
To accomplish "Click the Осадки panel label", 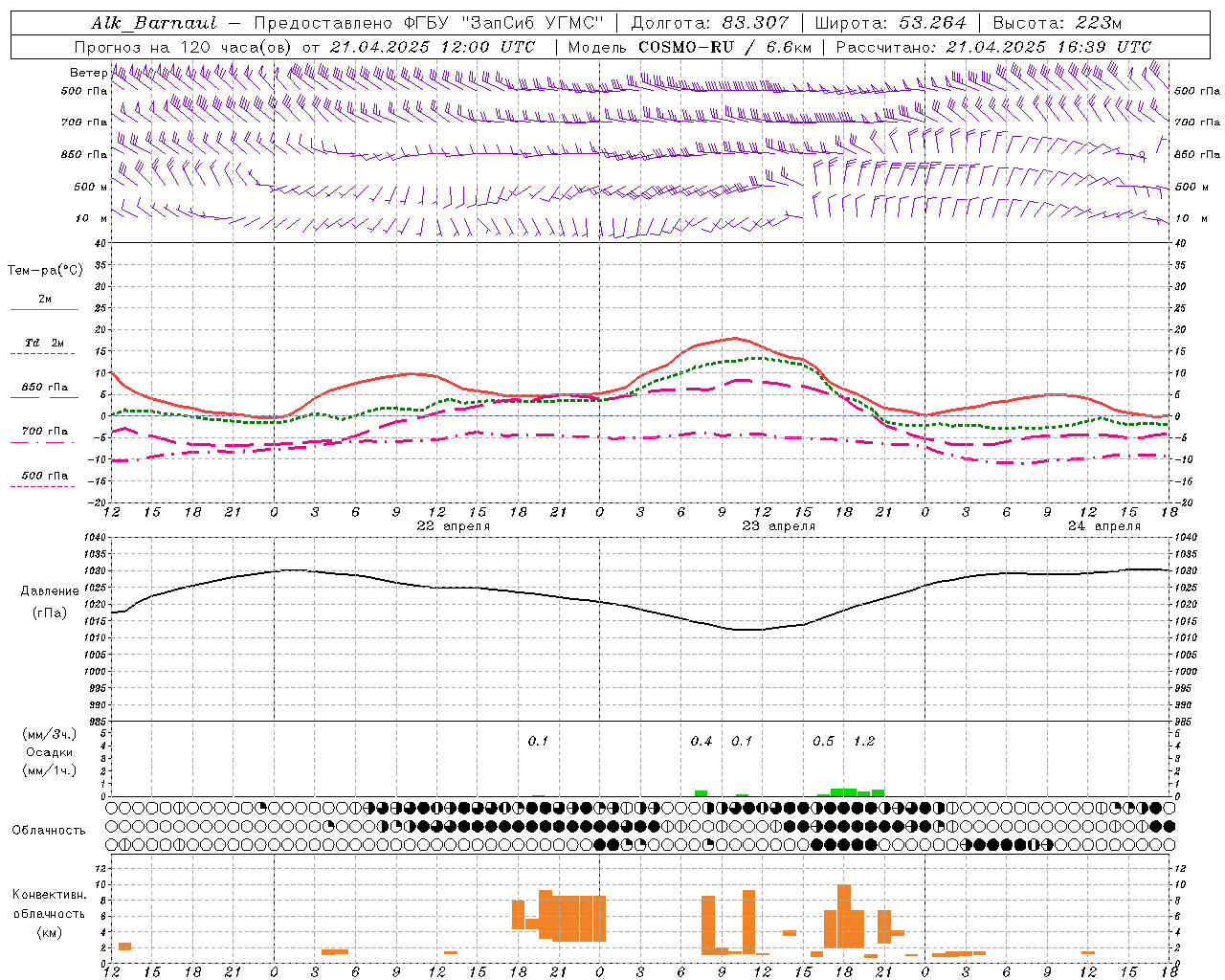I will (50, 752).
